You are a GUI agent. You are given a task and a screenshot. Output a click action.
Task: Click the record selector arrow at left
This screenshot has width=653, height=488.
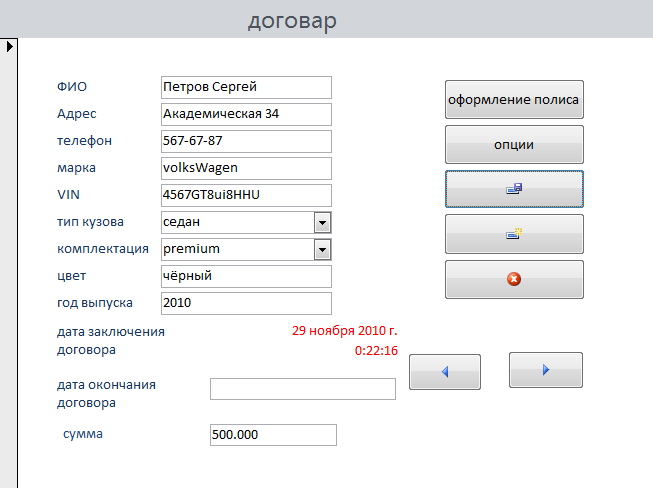pos(10,46)
